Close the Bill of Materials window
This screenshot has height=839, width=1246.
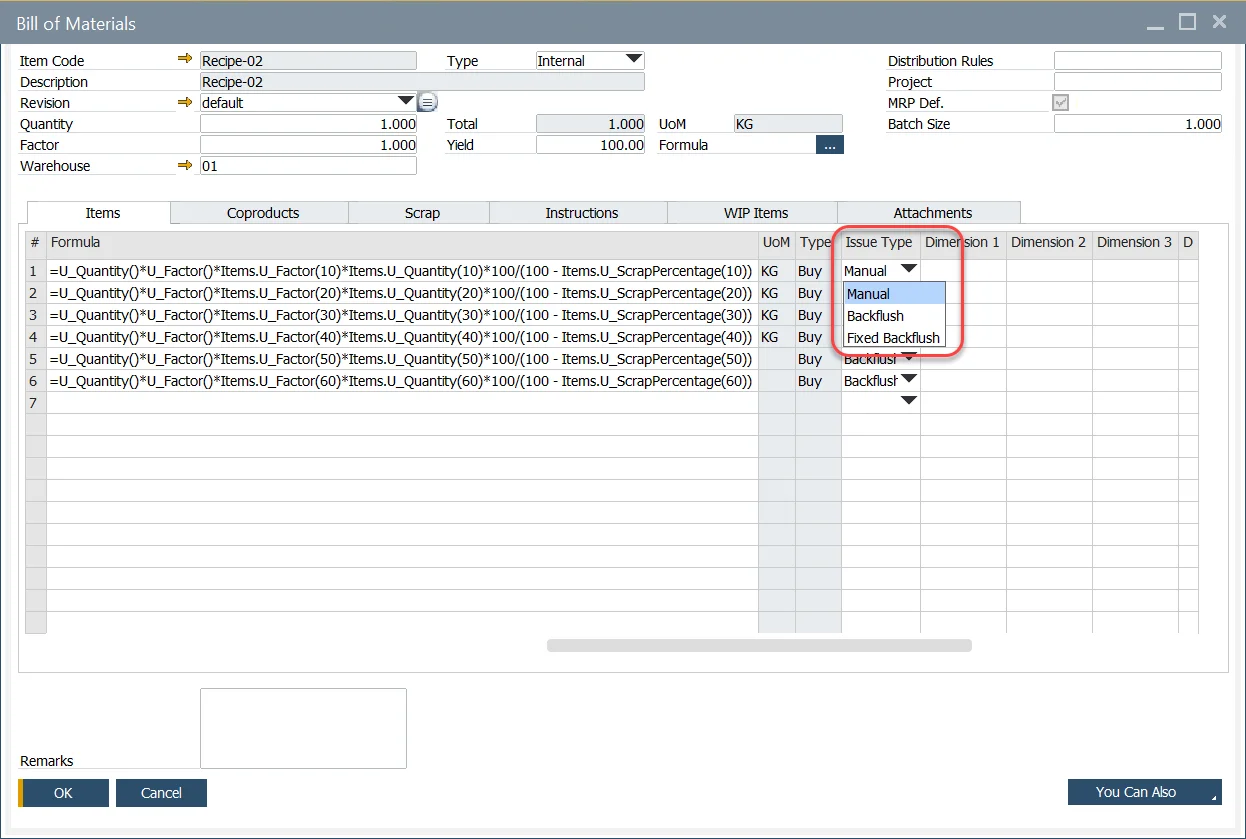(x=1219, y=22)
